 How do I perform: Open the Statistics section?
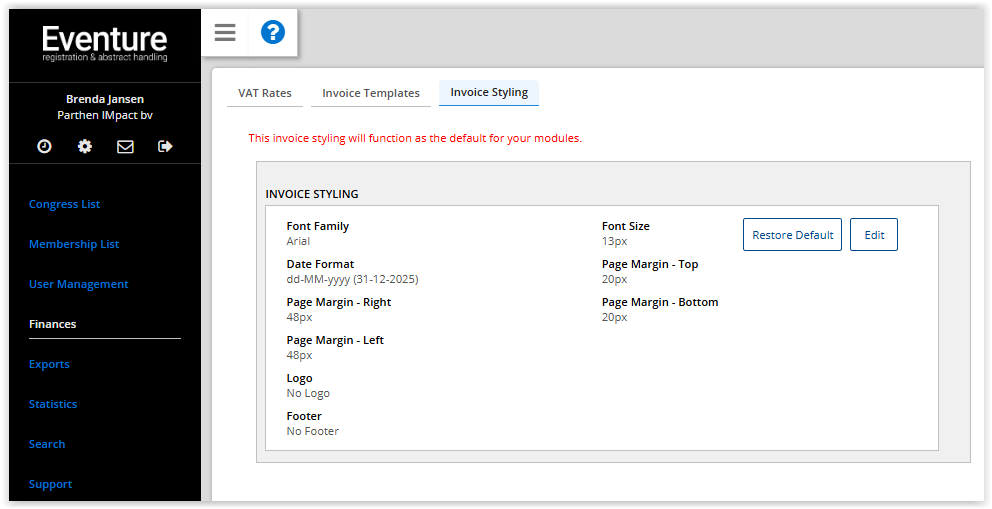[53, 404]
